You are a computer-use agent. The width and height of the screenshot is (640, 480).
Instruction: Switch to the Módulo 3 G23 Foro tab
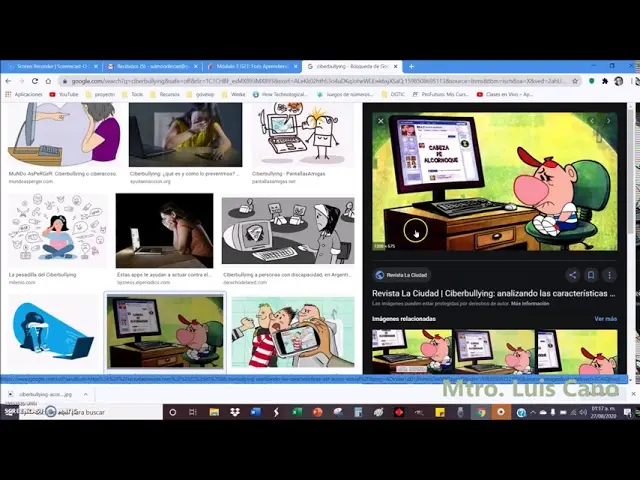(251, 66)
